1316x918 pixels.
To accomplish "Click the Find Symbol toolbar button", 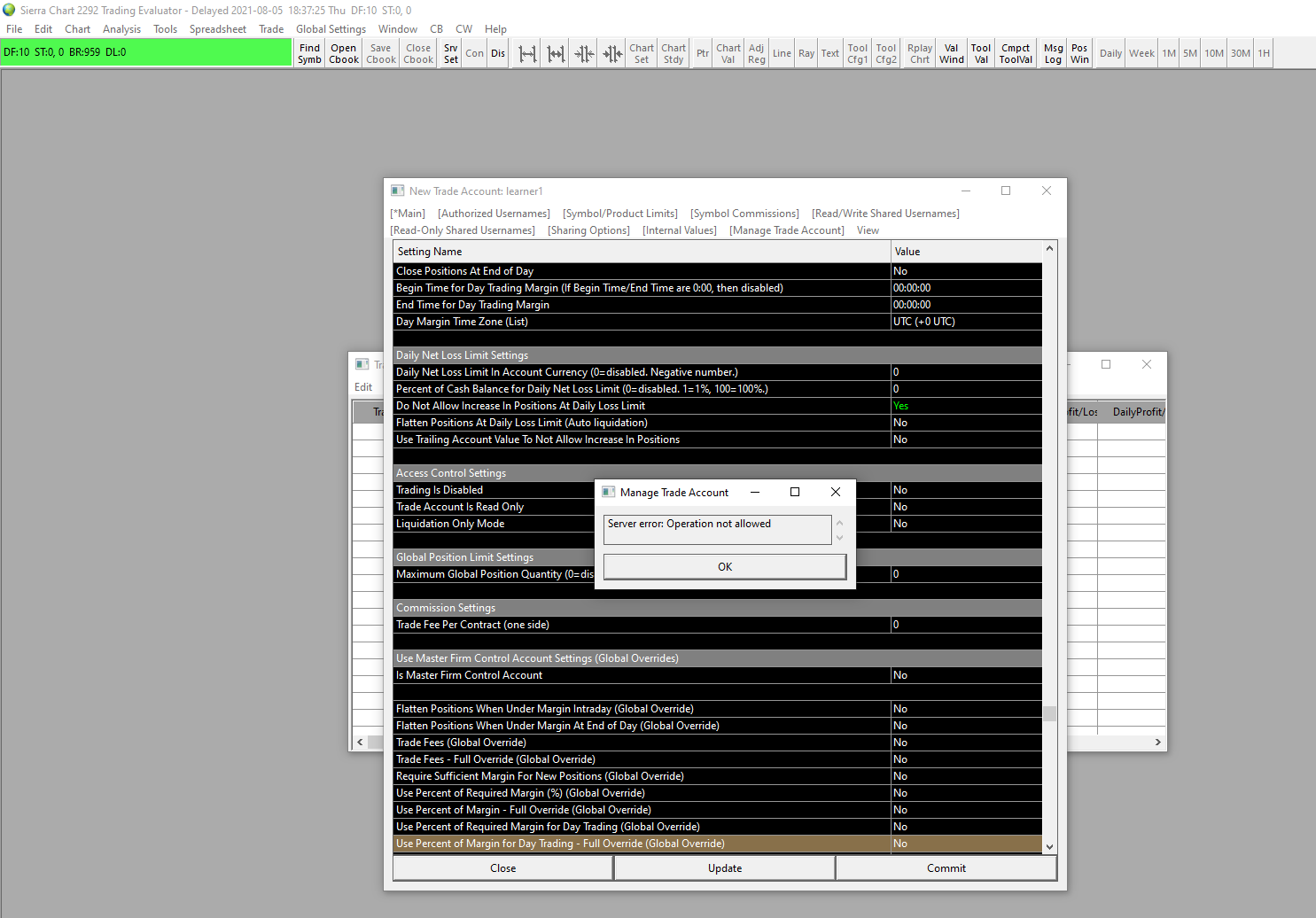I will pyautogui.click(x=309, y=53).
